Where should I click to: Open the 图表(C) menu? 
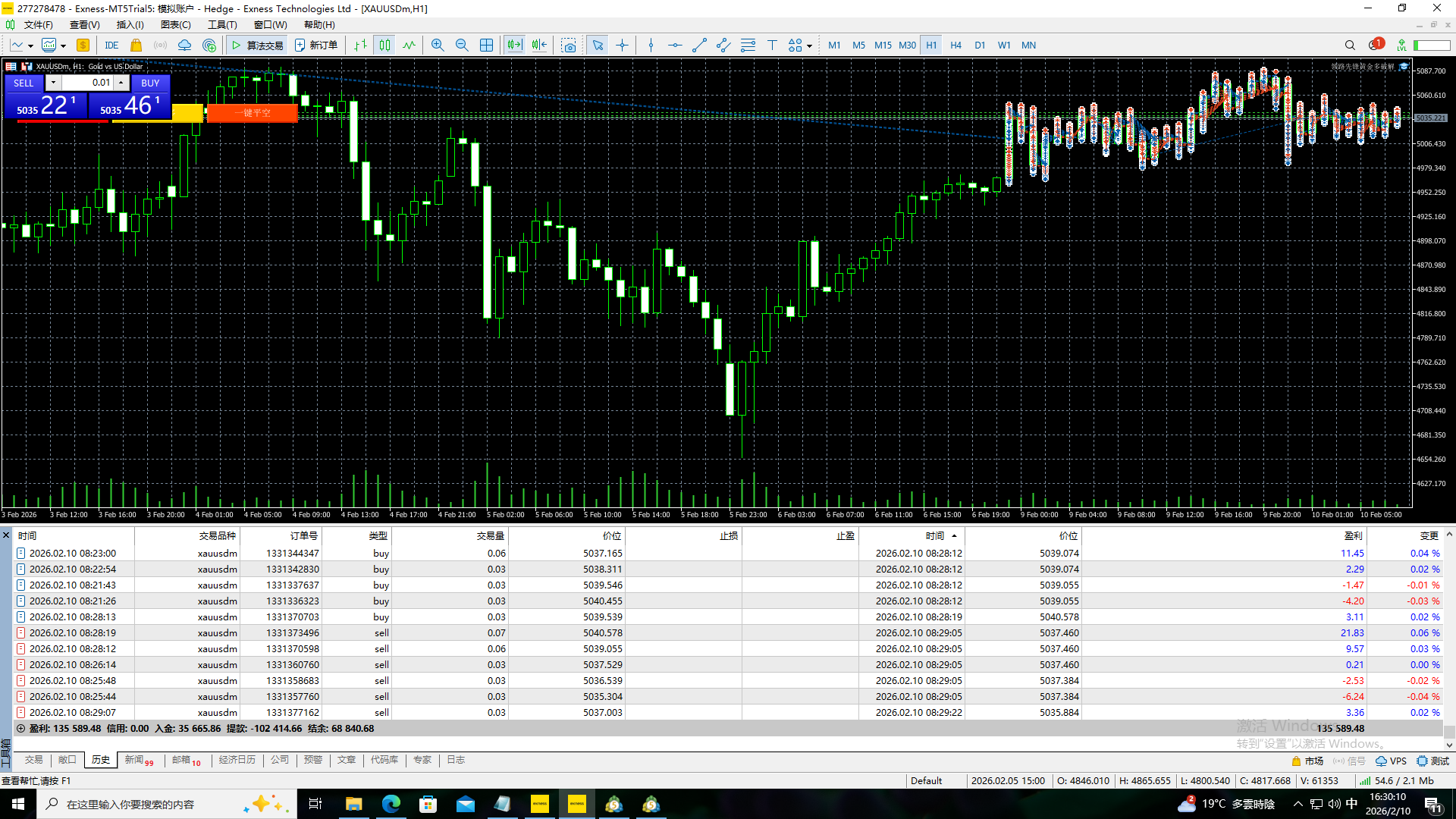coord(175,25)
